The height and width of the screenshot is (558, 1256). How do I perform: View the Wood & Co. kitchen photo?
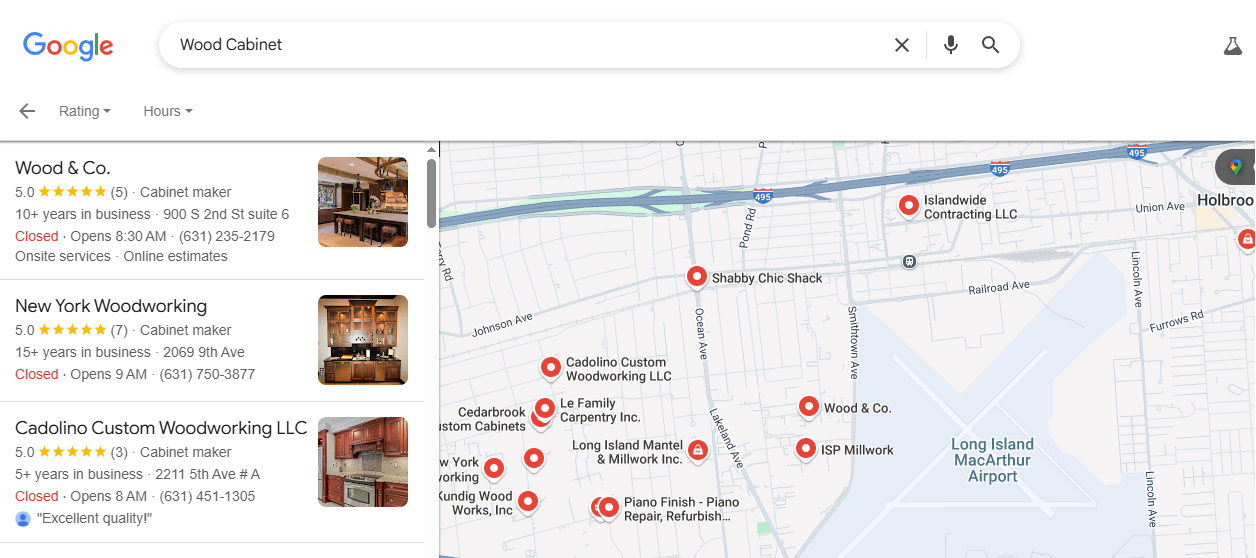[x=363, y=202]
